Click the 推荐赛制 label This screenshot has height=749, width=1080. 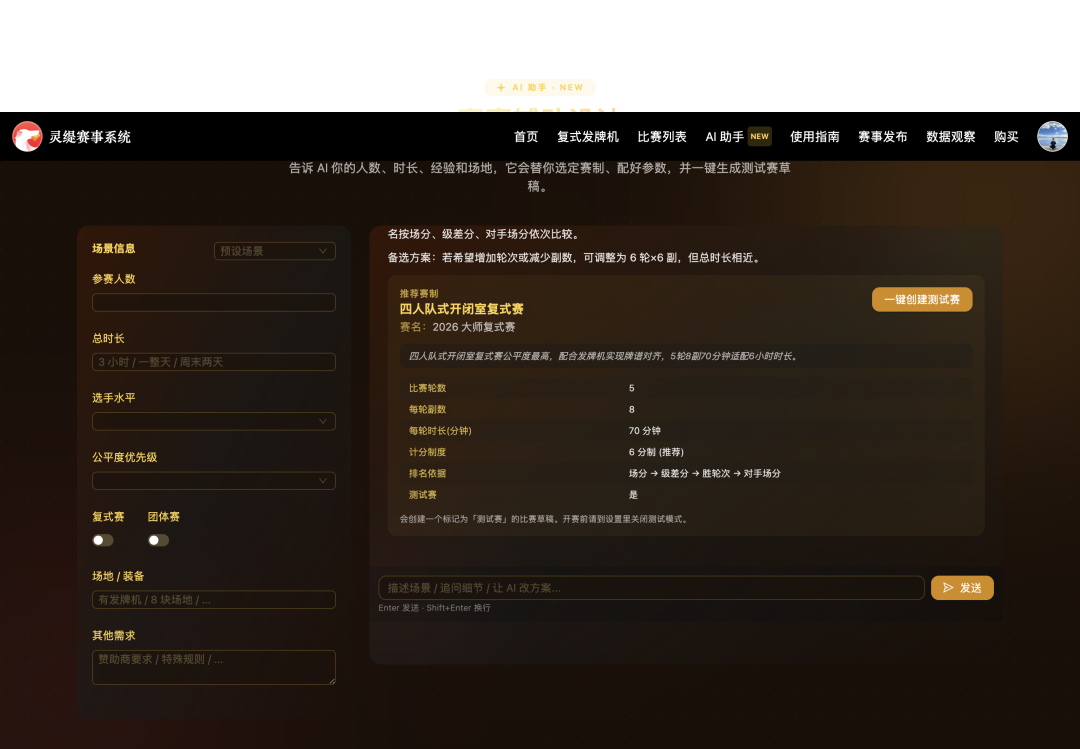[419, 294]
